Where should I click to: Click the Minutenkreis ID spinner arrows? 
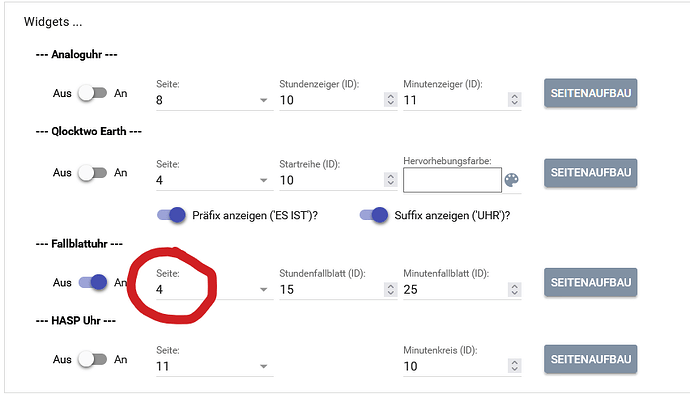(514, 366)
